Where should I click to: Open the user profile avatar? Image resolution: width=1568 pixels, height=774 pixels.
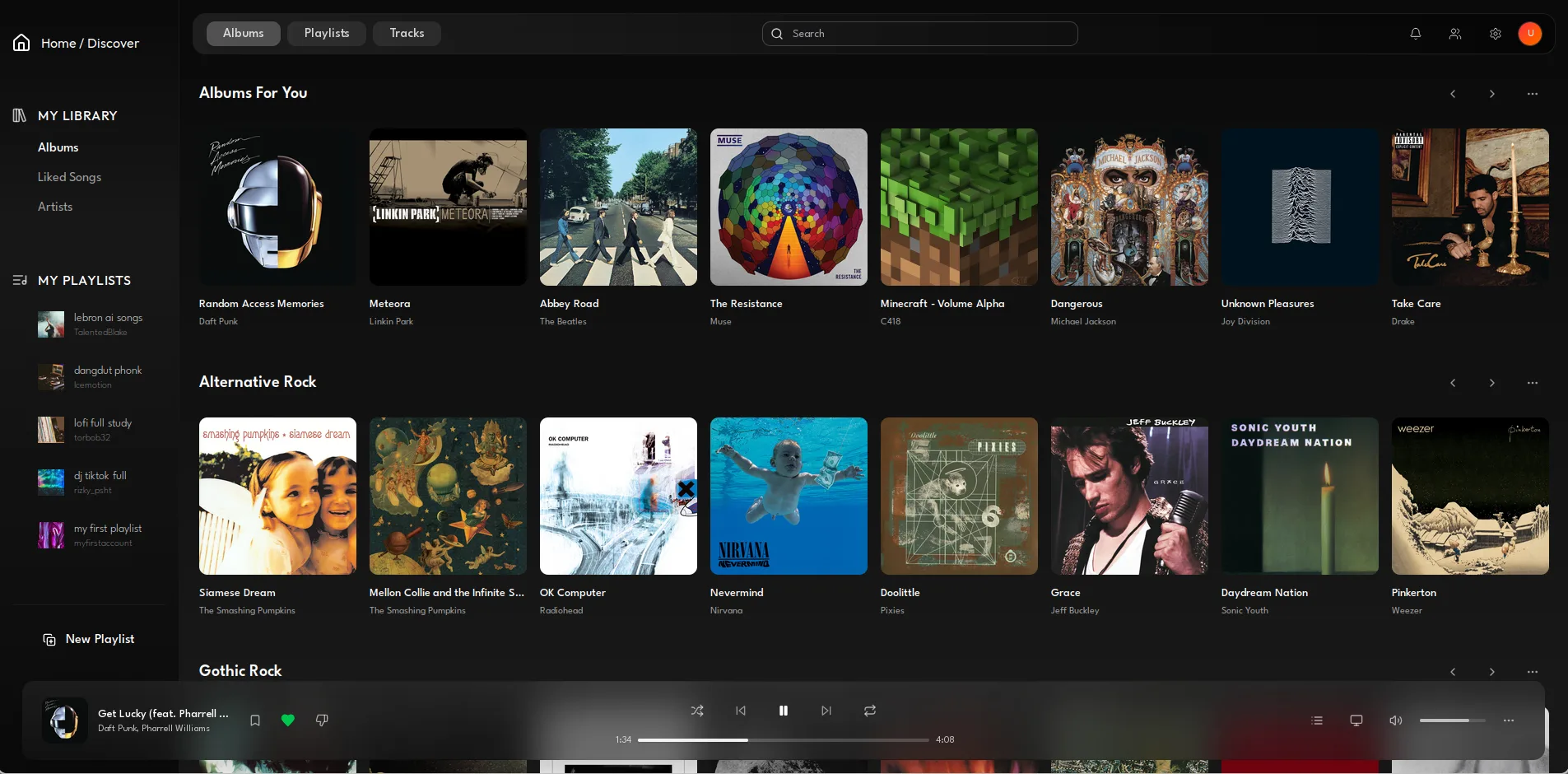pos(1530,34)
